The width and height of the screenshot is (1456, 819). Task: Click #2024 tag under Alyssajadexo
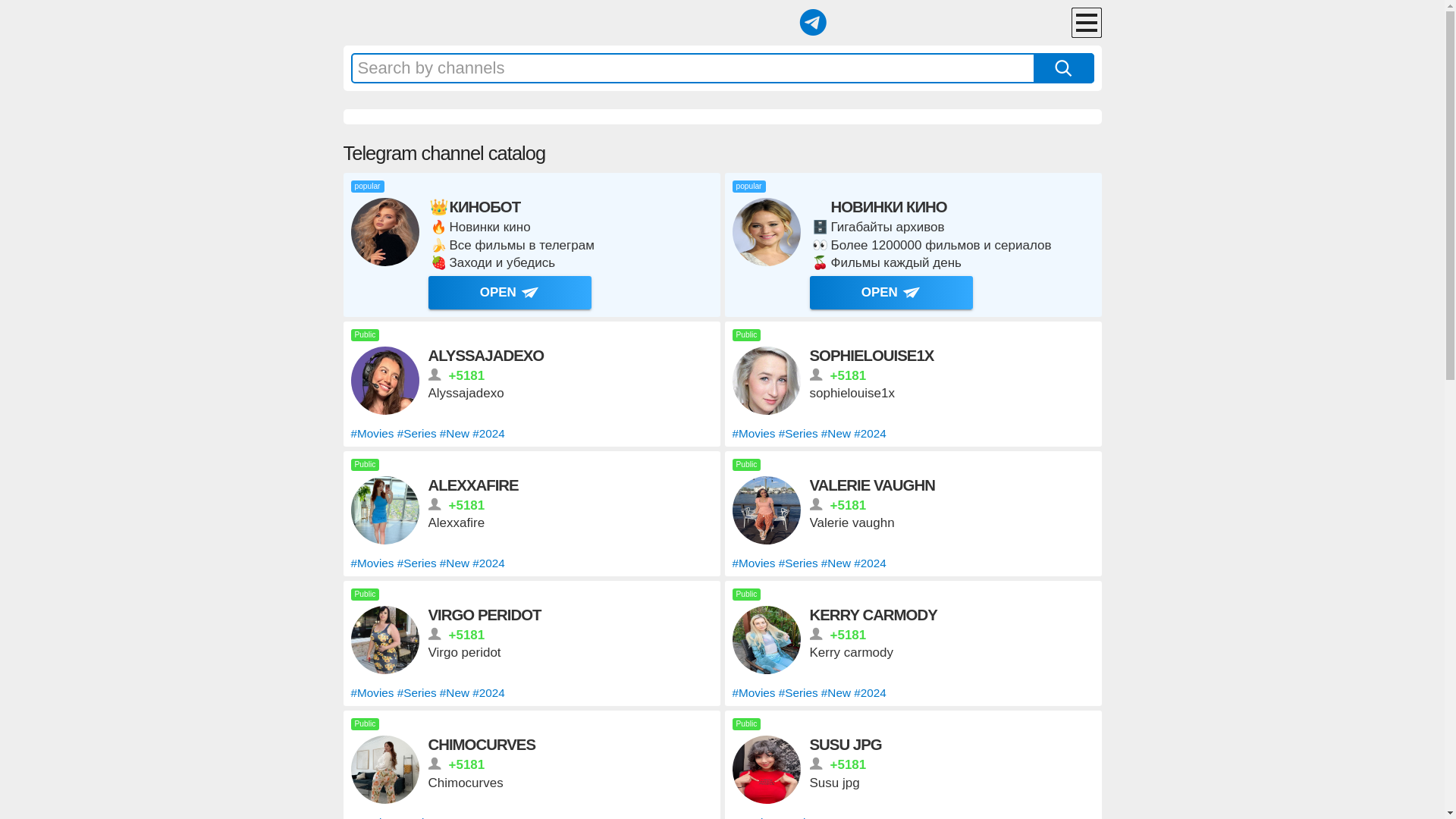point(488,434)
